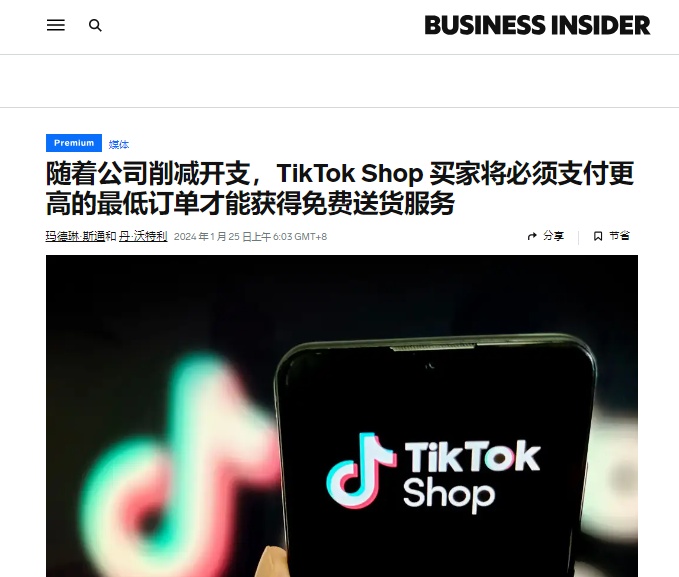Click the bookmark save icon
The width and height of the screenshot is (679, 577).
point(598,236)
